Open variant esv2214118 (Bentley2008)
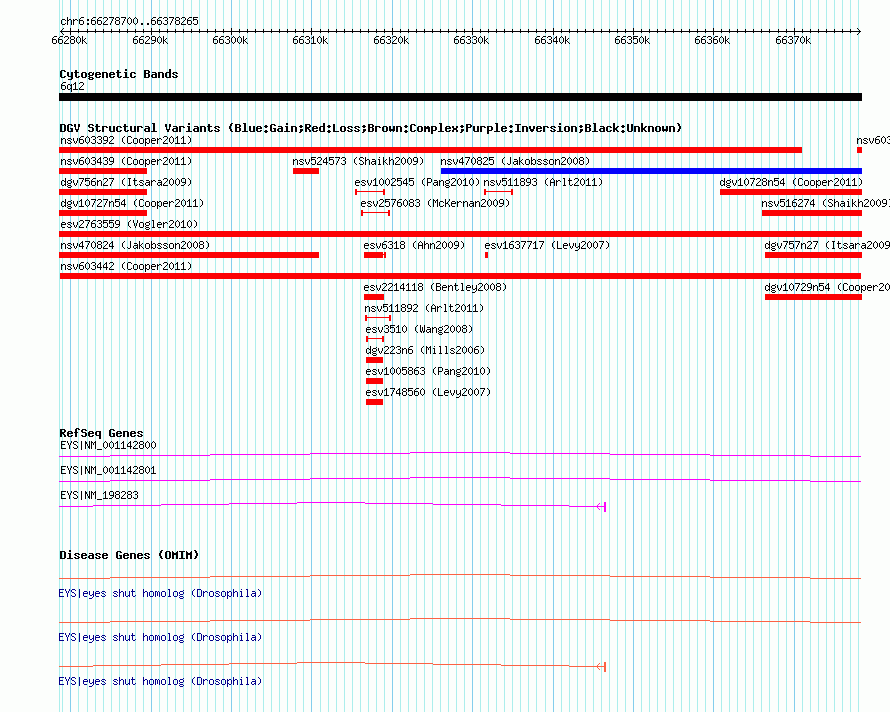The image size is (890, 712). click(x=435, y=287)
